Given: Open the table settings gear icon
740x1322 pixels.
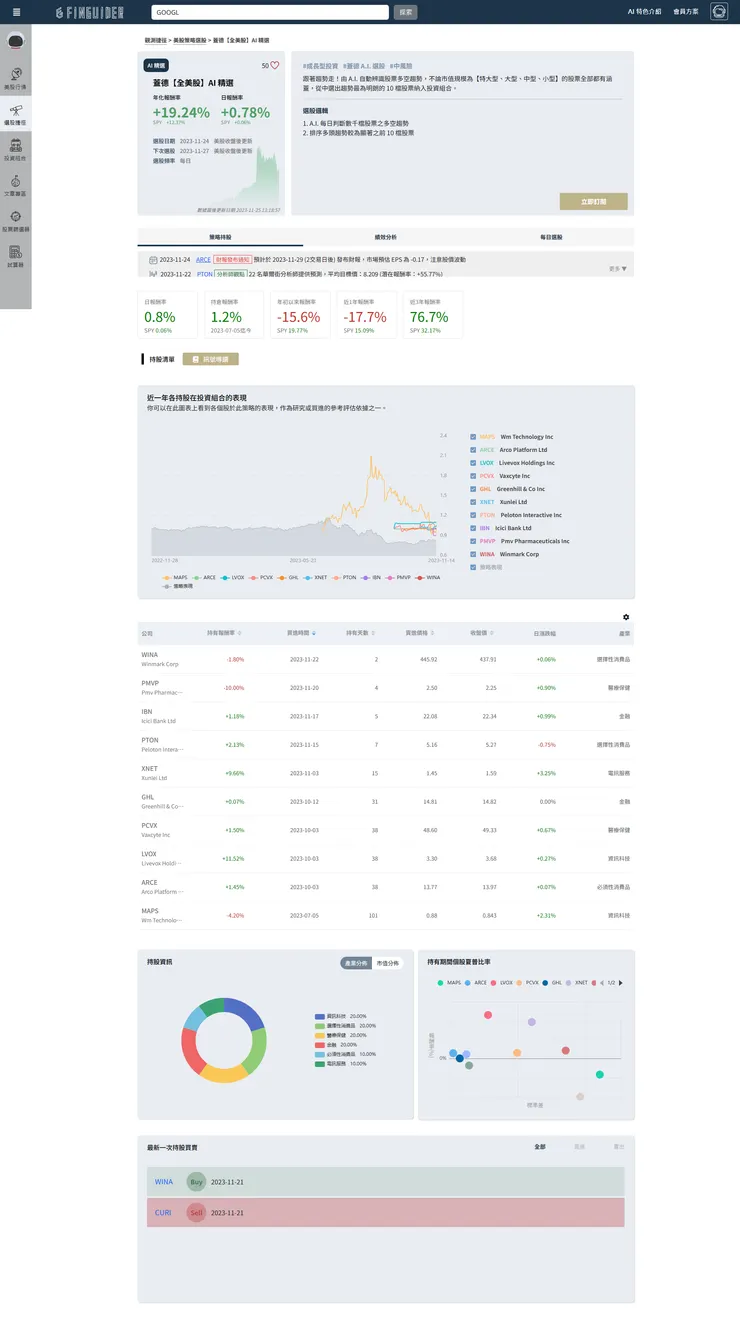Looking at the screenshot, I should point(626,617).
